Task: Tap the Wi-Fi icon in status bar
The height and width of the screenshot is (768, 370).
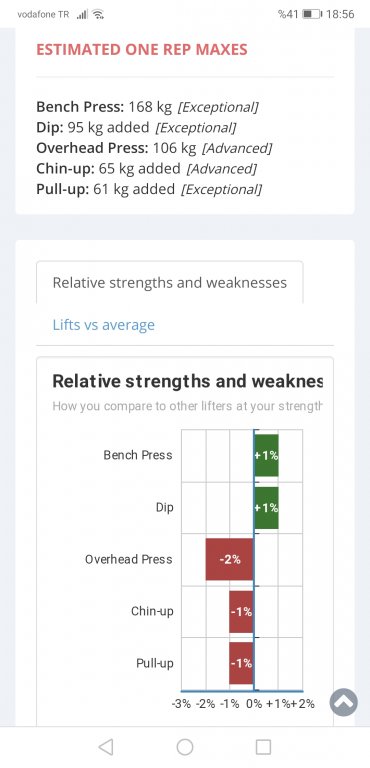Action: [98, 14]
